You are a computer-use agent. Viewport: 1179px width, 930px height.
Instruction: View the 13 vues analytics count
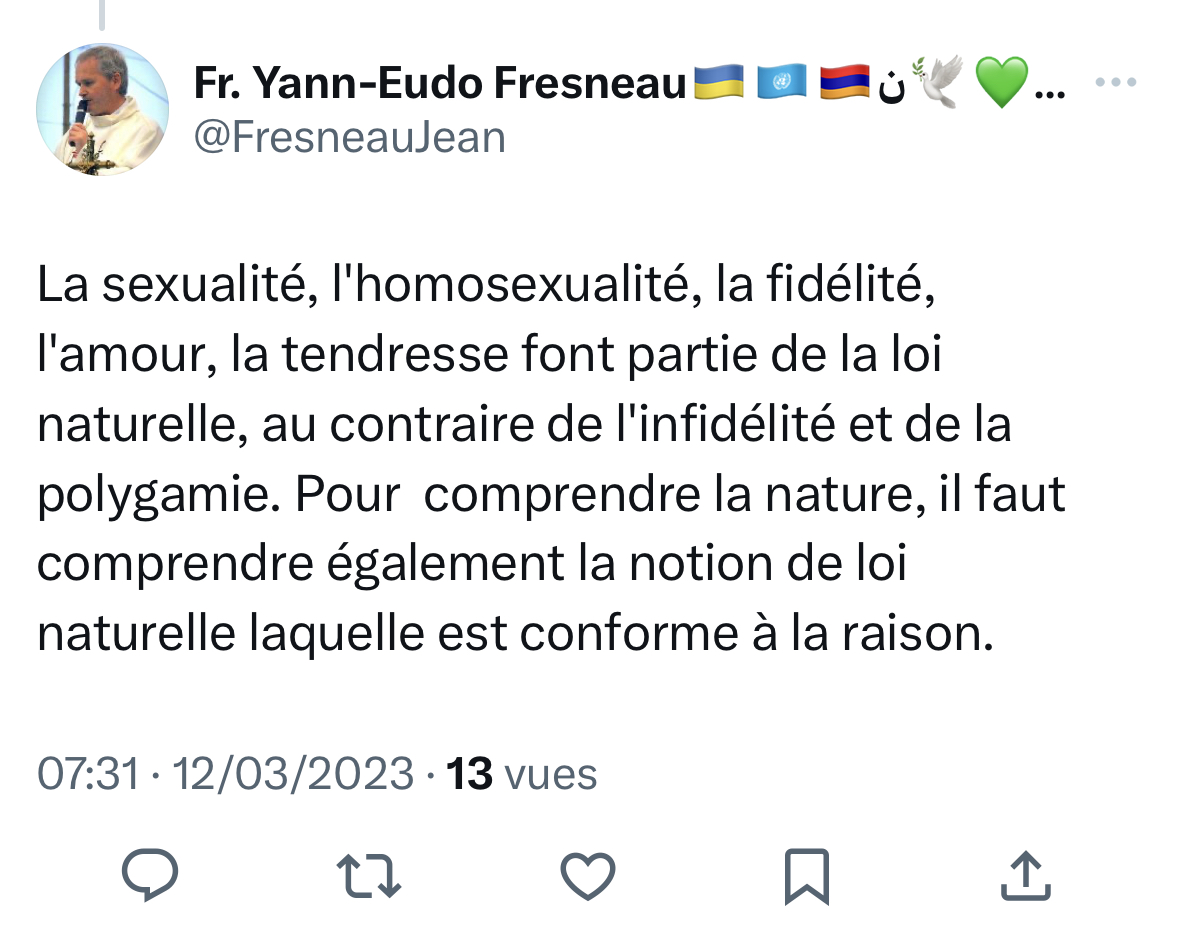(x=521, y=774)
